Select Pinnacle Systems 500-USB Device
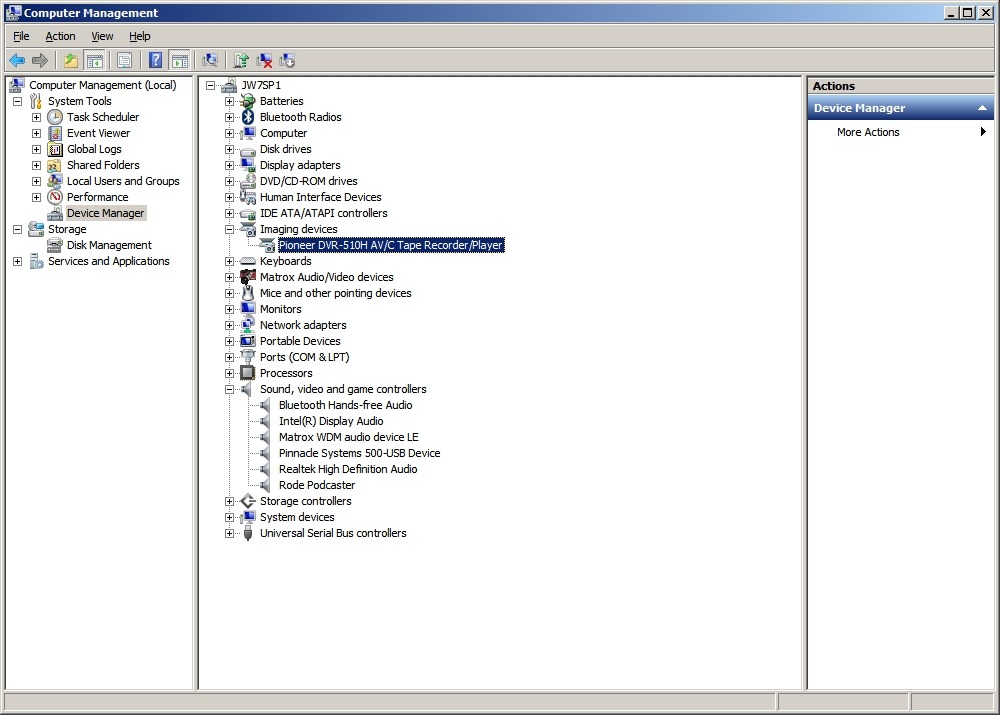 point(360,453)
